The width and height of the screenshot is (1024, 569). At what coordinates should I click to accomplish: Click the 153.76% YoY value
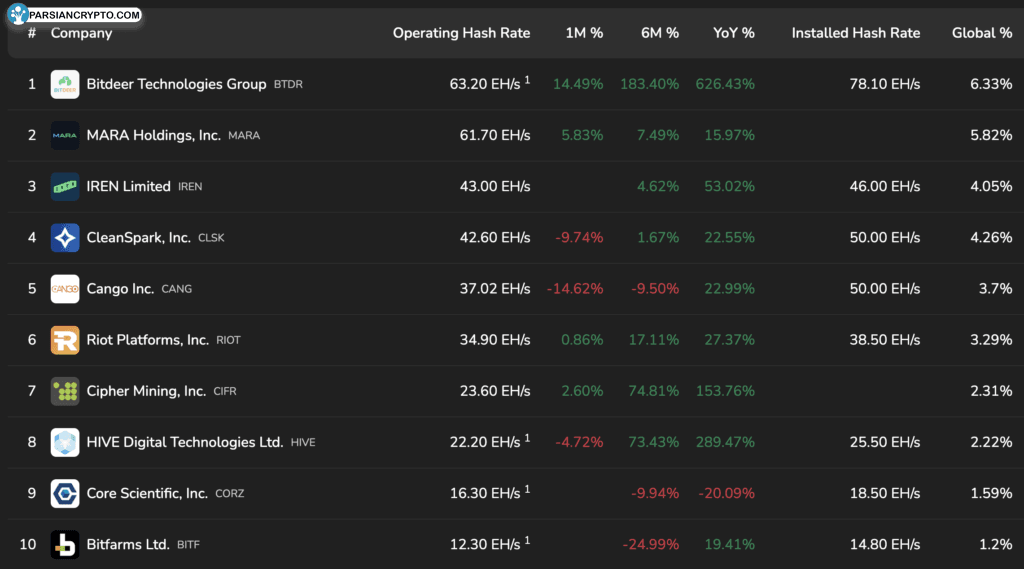coord(725,391)
